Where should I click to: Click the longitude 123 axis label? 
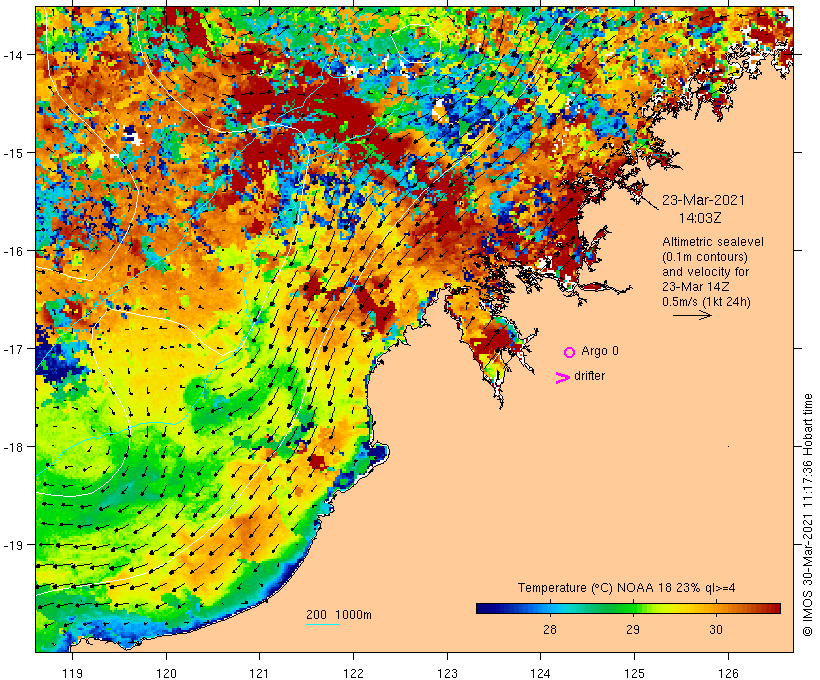(x=447, y=673)
